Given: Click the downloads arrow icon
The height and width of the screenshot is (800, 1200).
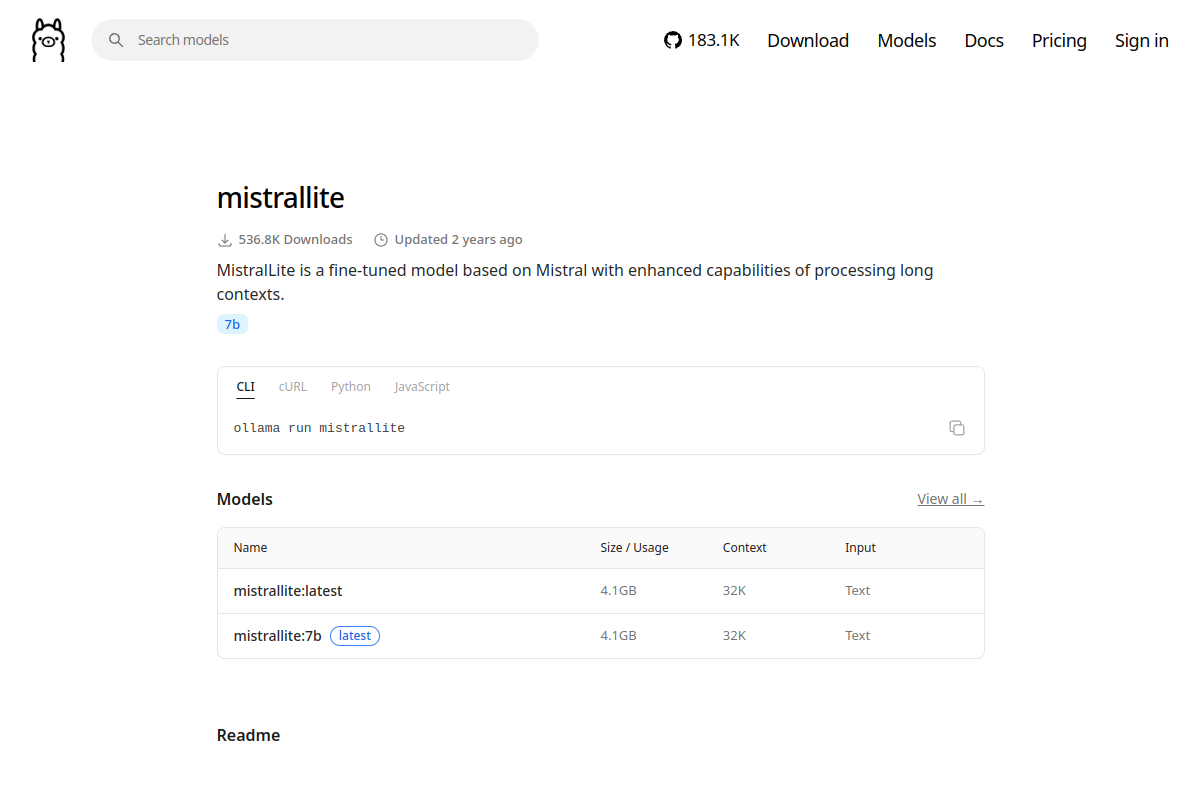Looking at the screenshot, I should [224, 240].
